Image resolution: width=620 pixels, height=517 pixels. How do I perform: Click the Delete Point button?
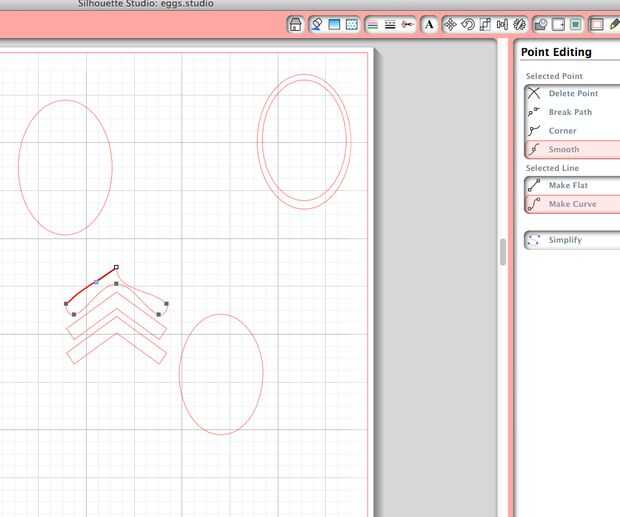(x=572, y=93)
